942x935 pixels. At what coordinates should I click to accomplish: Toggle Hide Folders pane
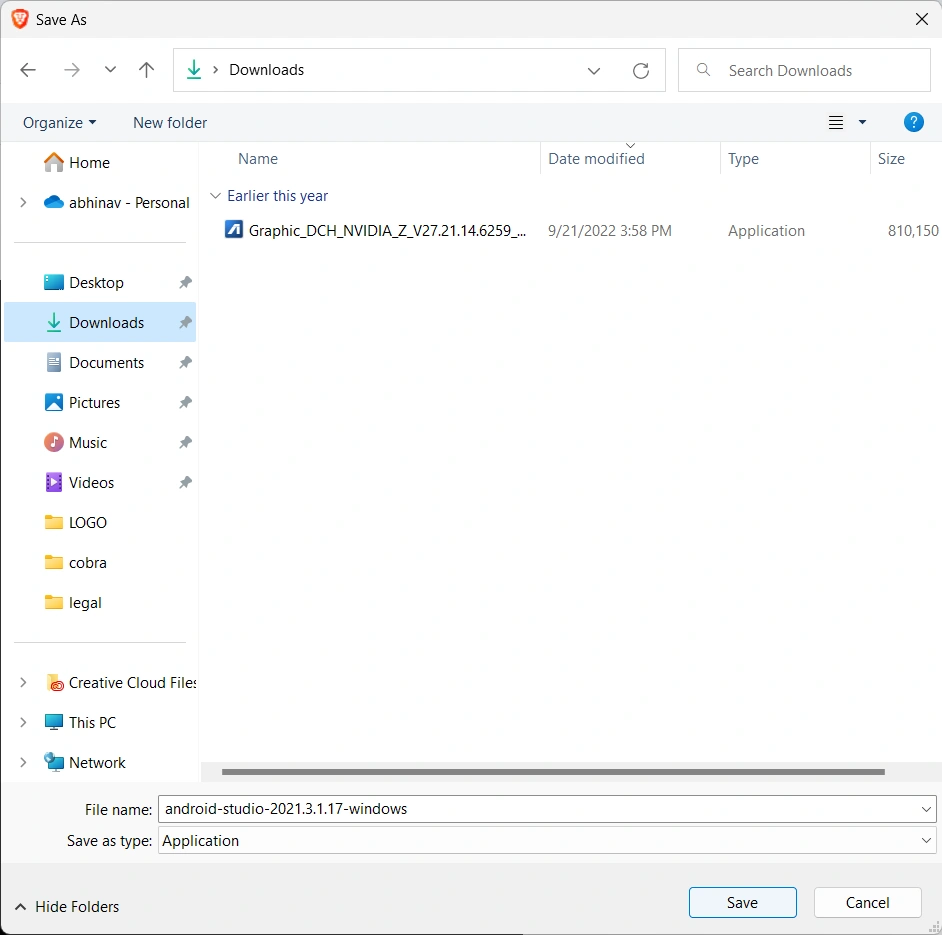[67, 906]
